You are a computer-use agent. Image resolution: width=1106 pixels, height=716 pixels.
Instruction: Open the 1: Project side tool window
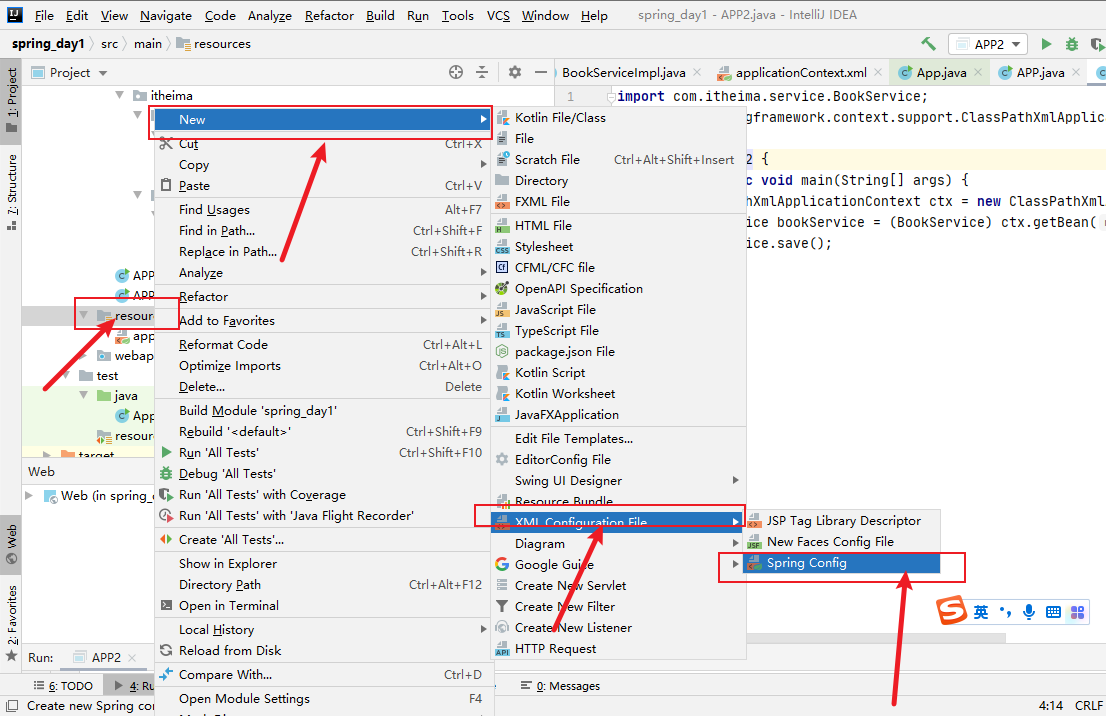coord(11,101)
